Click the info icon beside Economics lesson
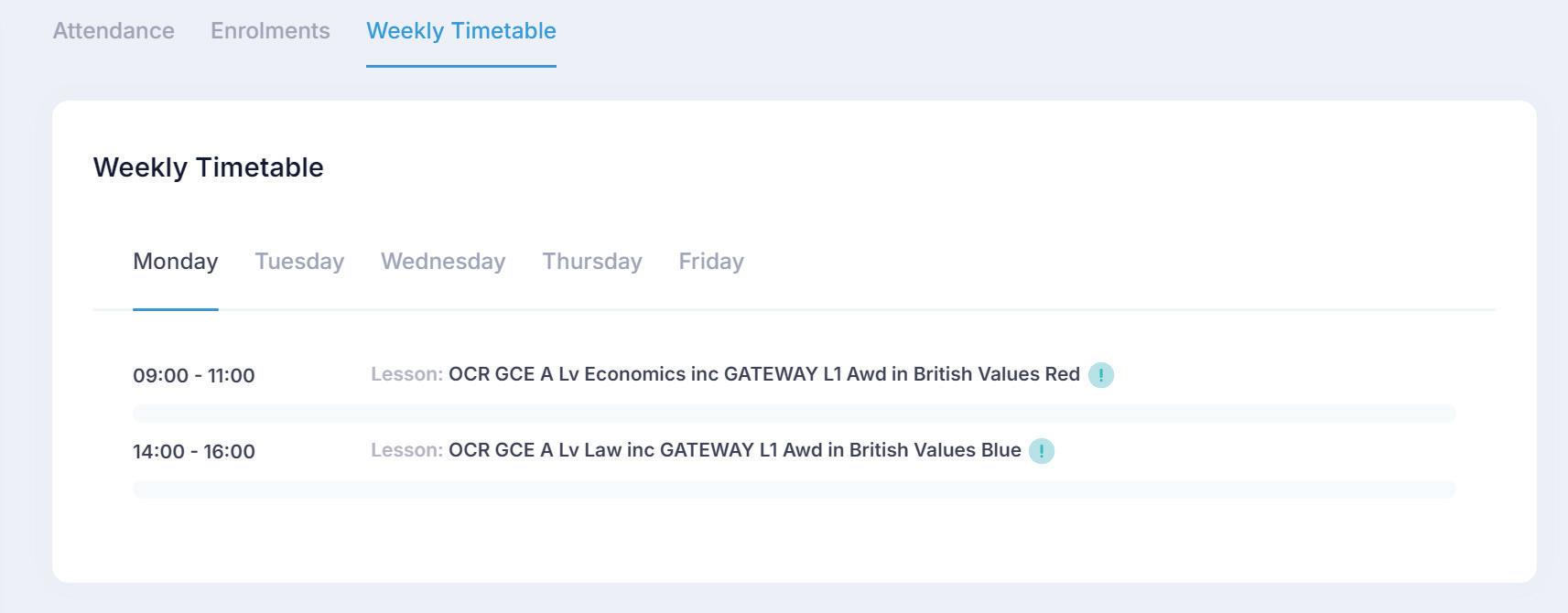Viewport: 1568px width, 613px height. (1100, 375)
